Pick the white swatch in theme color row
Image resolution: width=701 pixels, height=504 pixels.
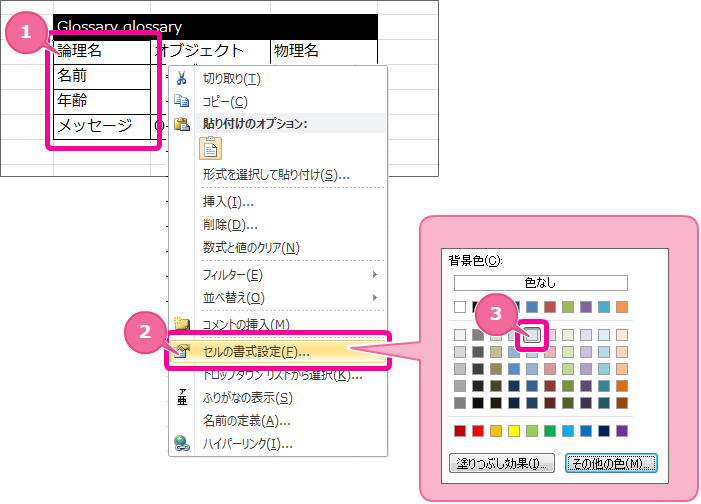click(x=460, y=307)
